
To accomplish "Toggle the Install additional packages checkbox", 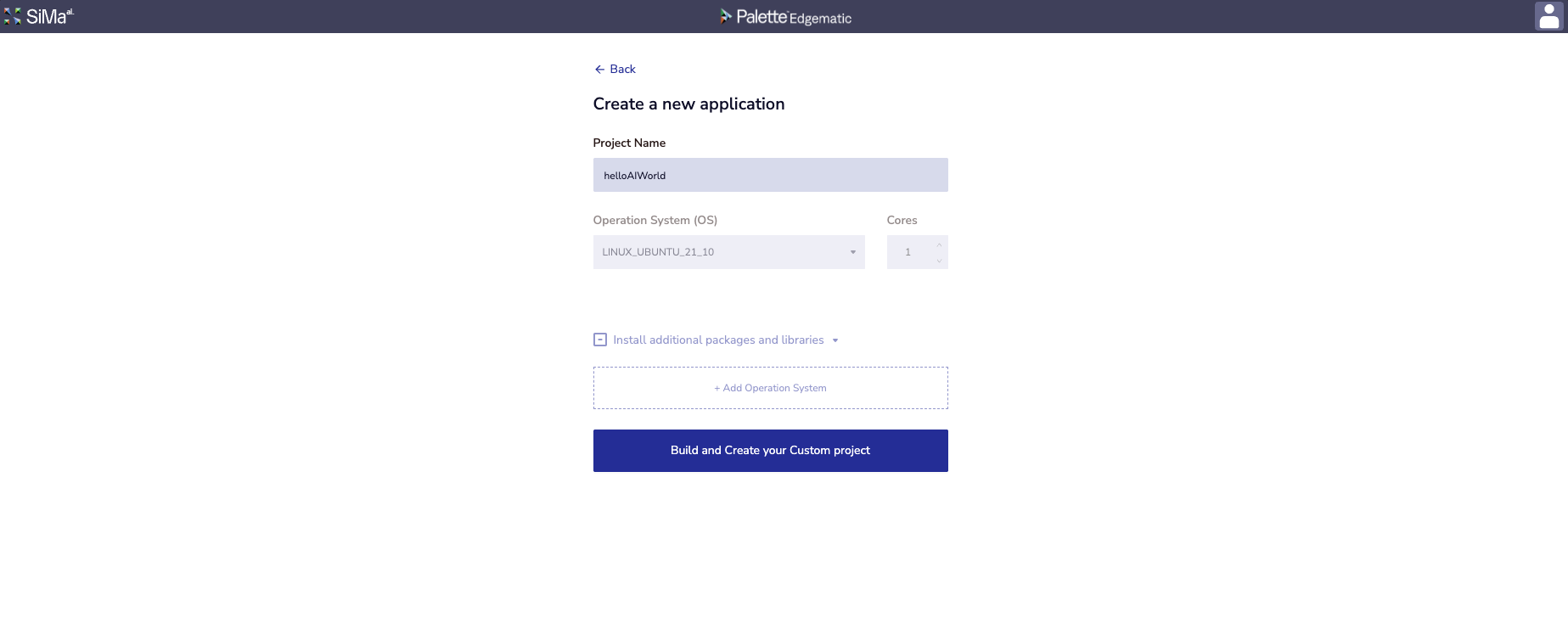I will 600,340.
